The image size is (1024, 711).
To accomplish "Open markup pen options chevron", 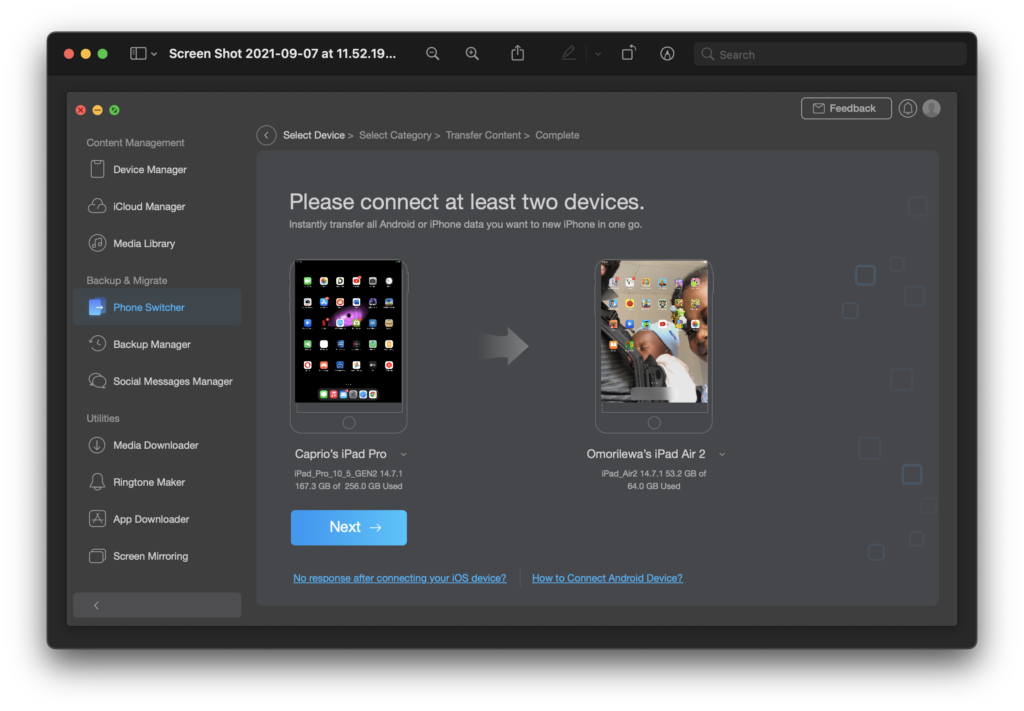I will [x=598, y=54].
